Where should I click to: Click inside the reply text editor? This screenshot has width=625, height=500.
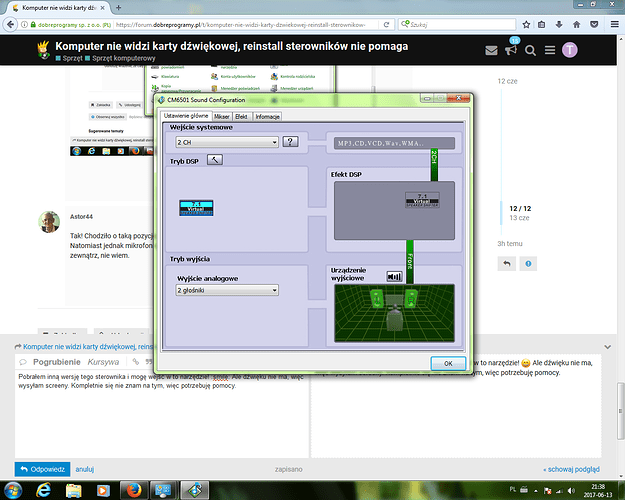[162, 413]
